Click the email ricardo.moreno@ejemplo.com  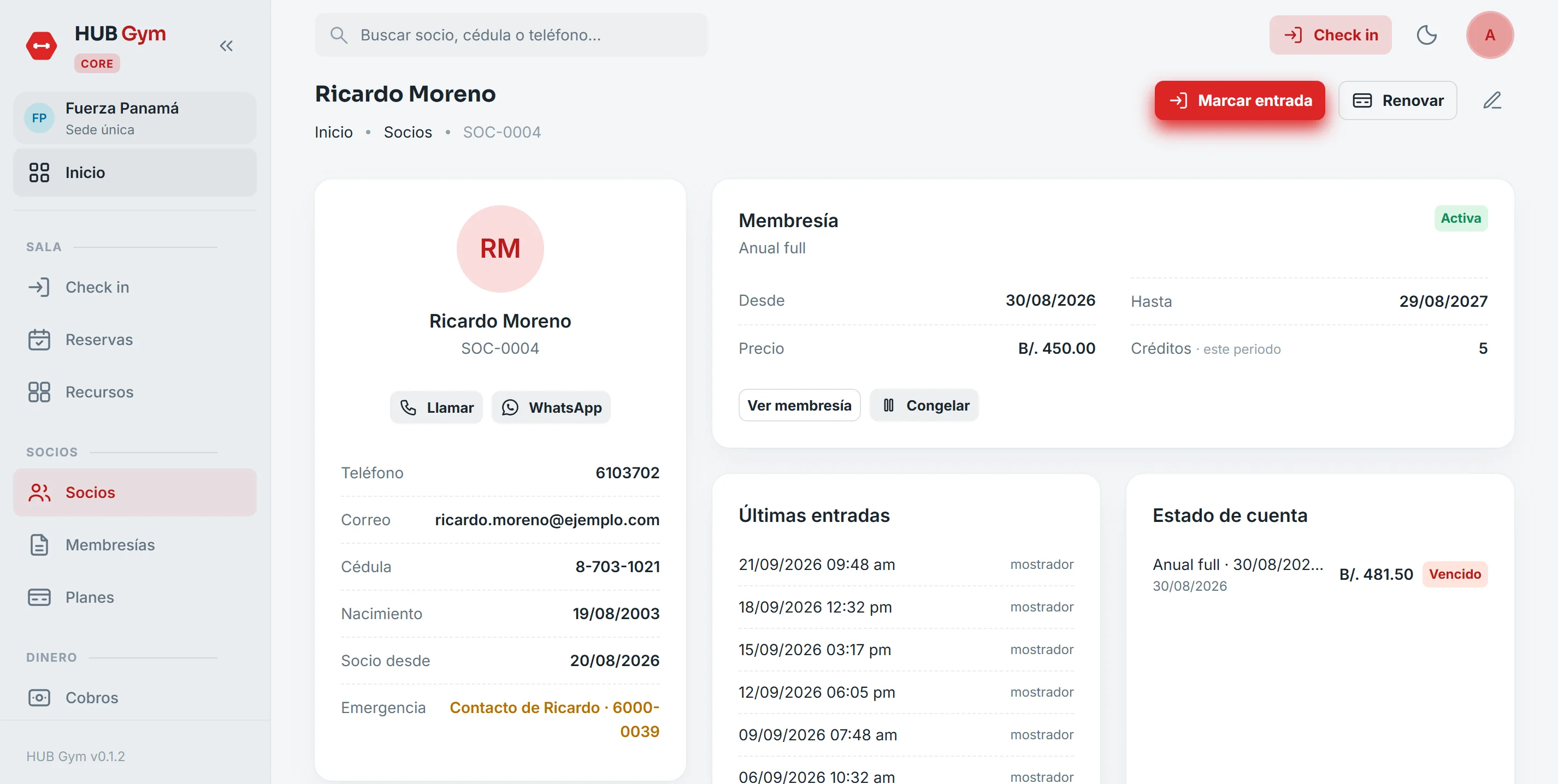click(547, 520)
